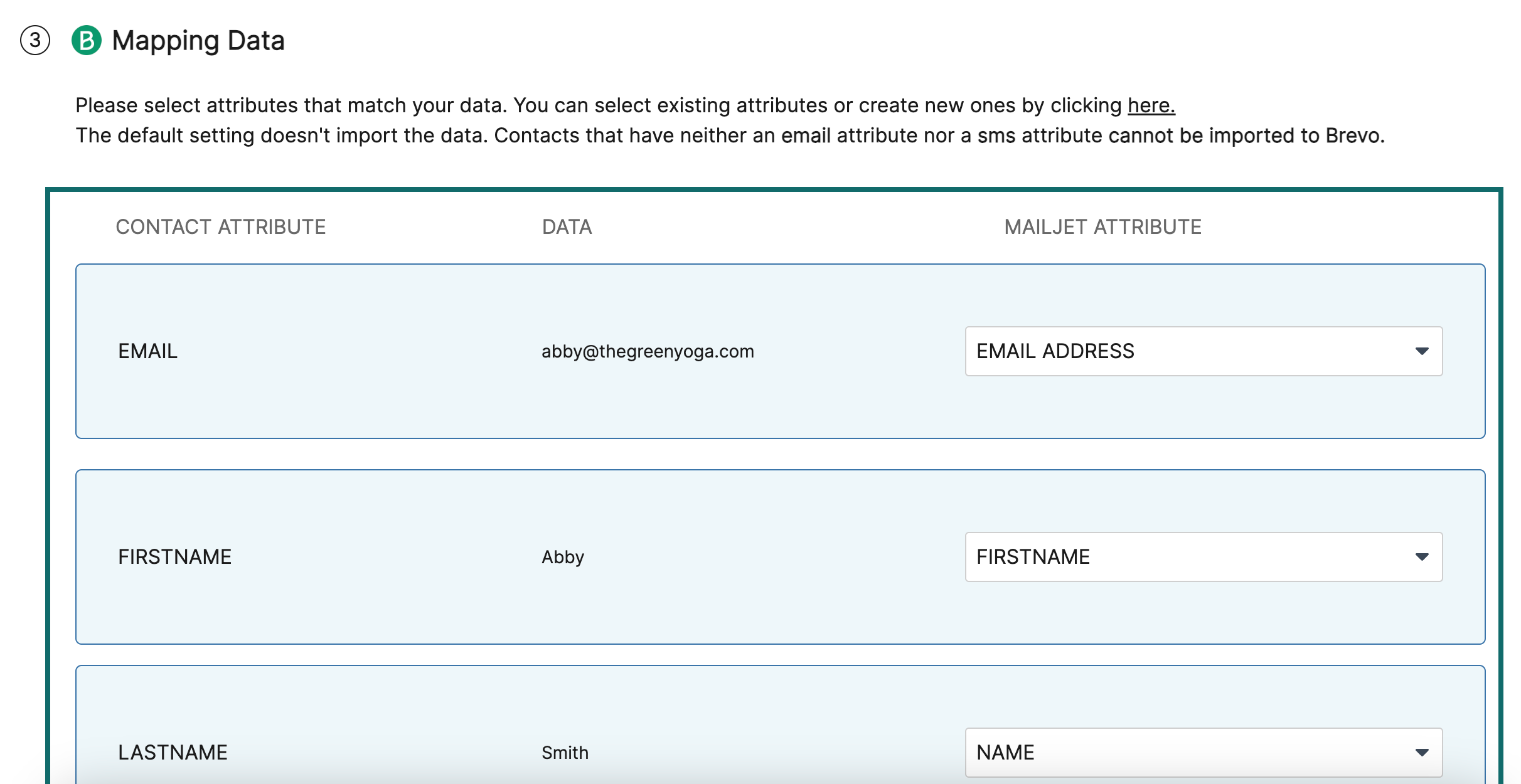The width and height of the screenshot is (1521, 784).
Task: Click the abby@thegreenyoga.com sample data
Action: point(648,351)
